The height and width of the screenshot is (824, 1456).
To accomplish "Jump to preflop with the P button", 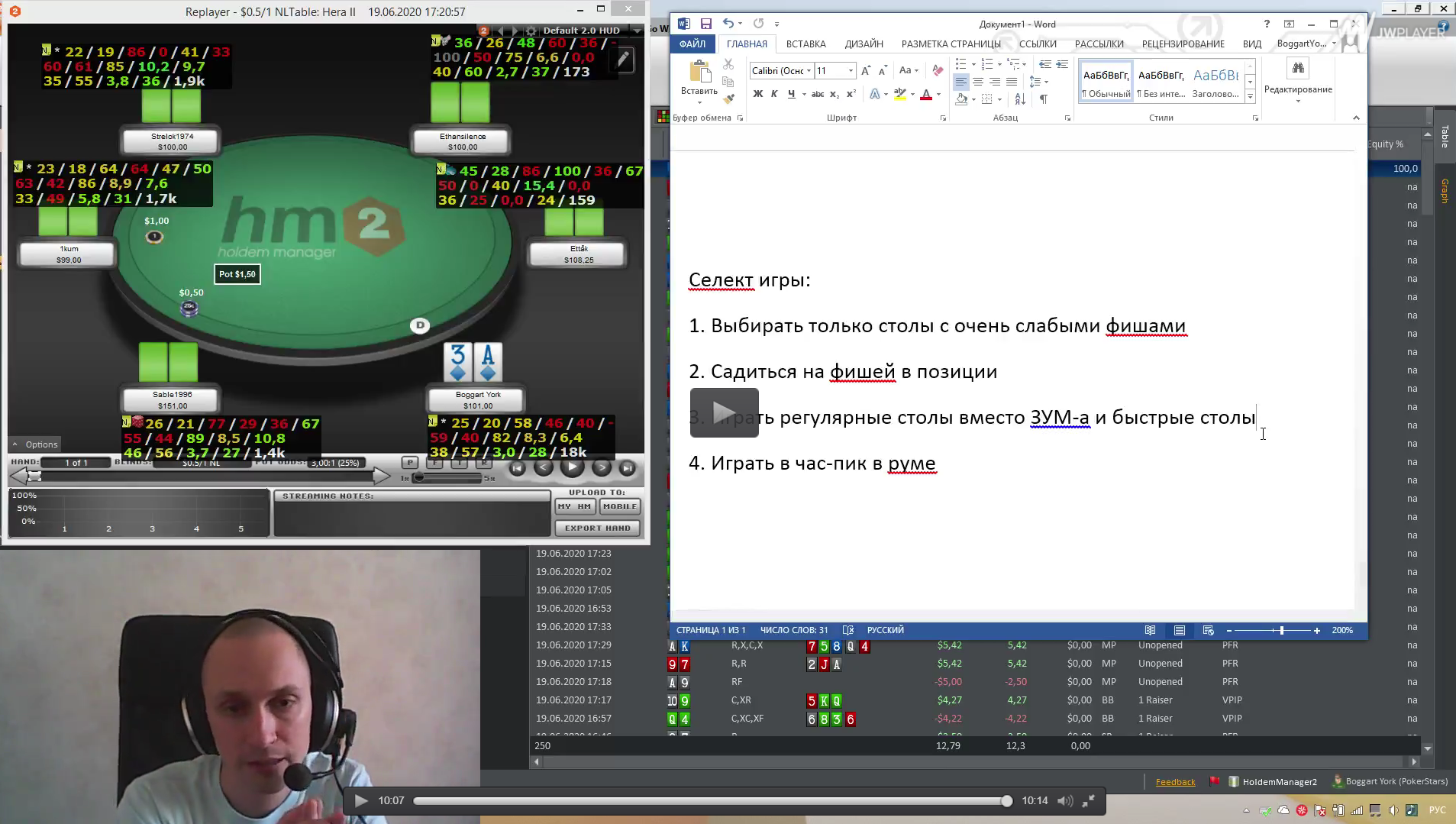I will (x=410, y=462).
